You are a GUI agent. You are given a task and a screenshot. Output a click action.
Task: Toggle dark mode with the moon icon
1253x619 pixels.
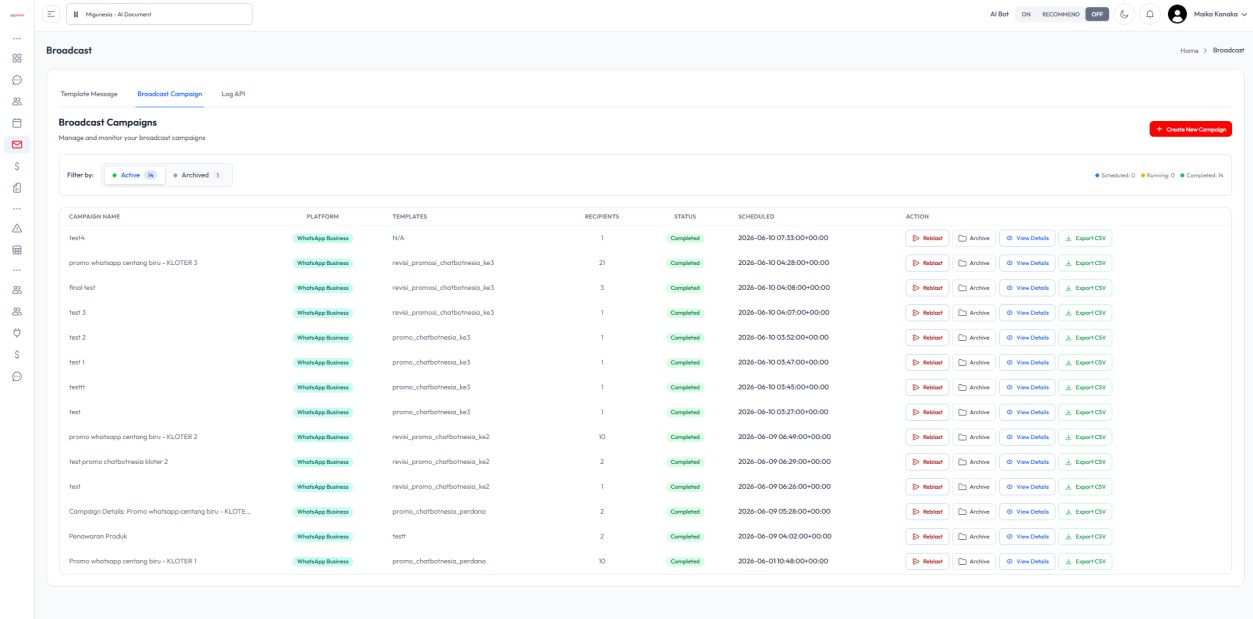click(1124, 14)
